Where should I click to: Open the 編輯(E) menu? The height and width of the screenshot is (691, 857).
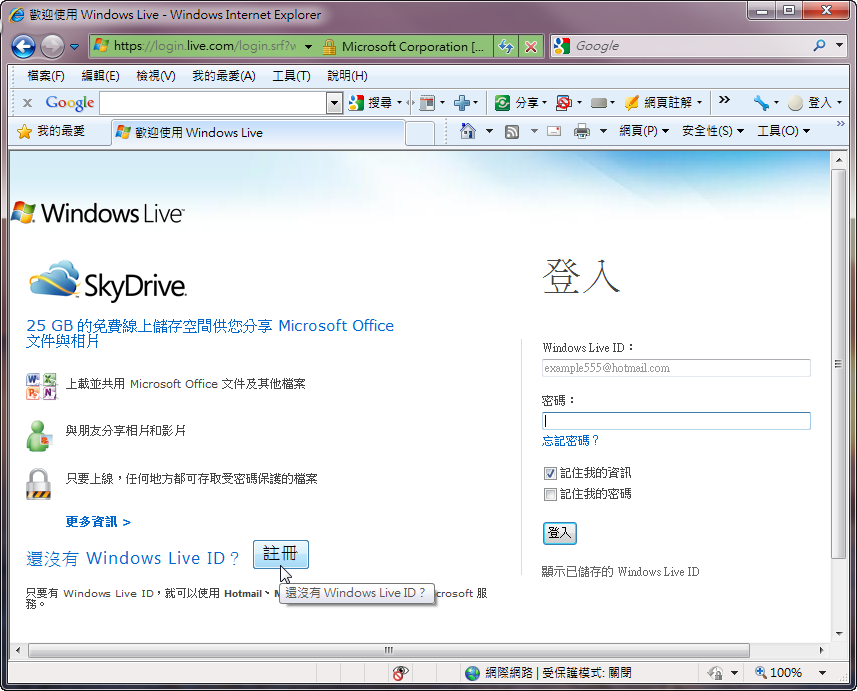coord(101,76)
